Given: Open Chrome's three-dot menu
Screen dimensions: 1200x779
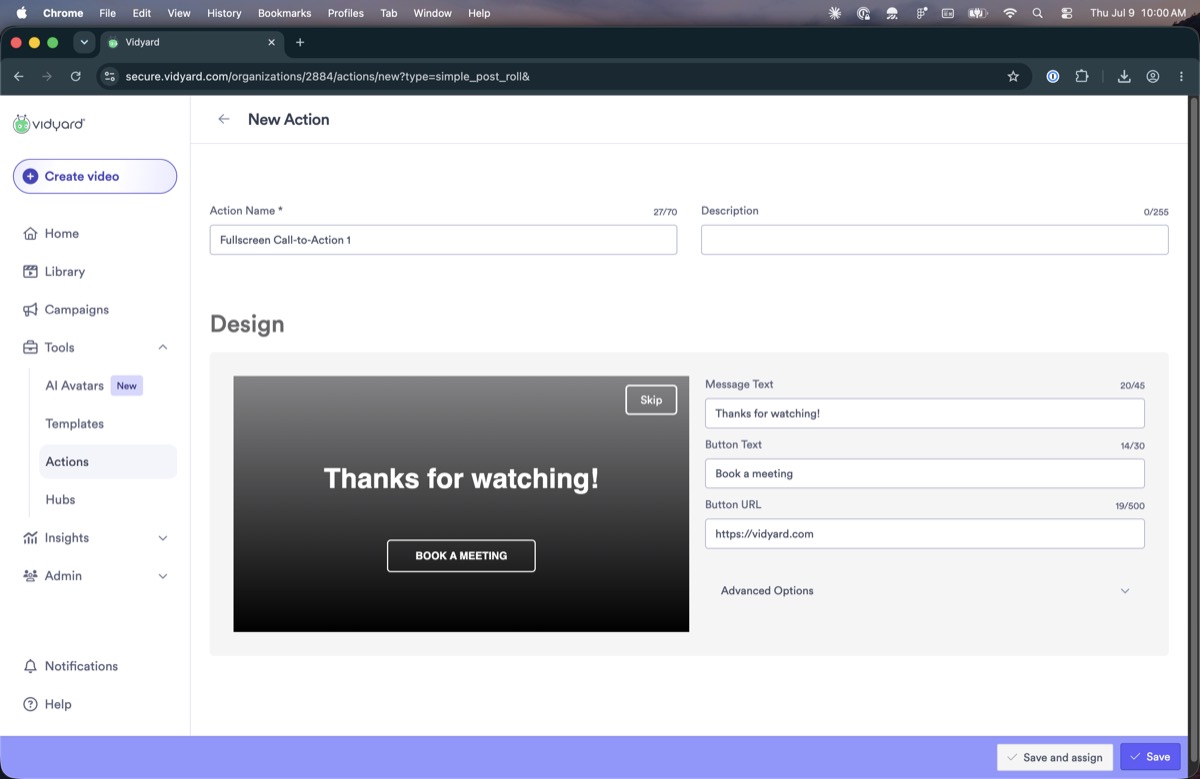Looking at the screenshot, I should click(1181, 76).
